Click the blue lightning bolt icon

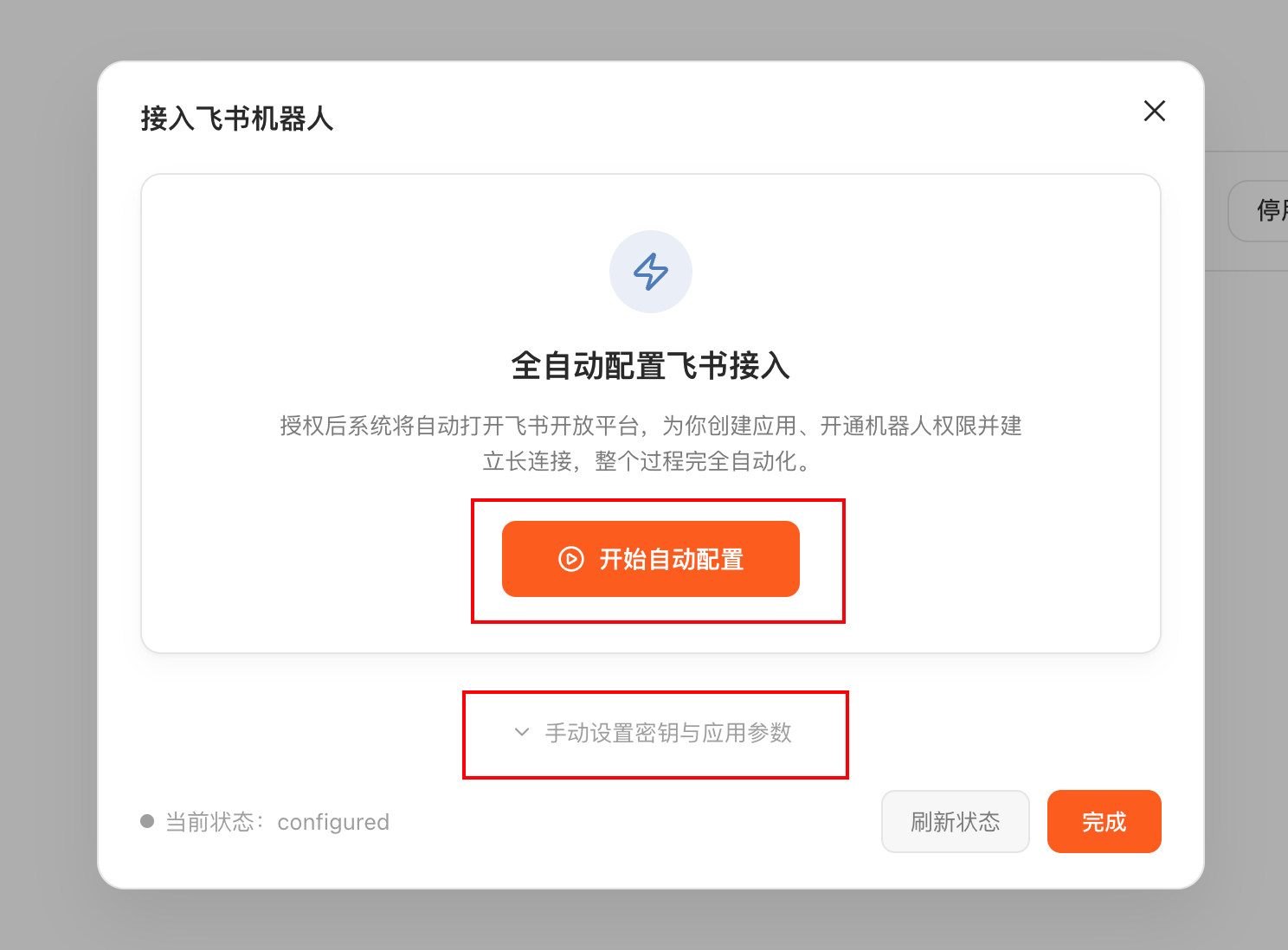coord(651,272)
